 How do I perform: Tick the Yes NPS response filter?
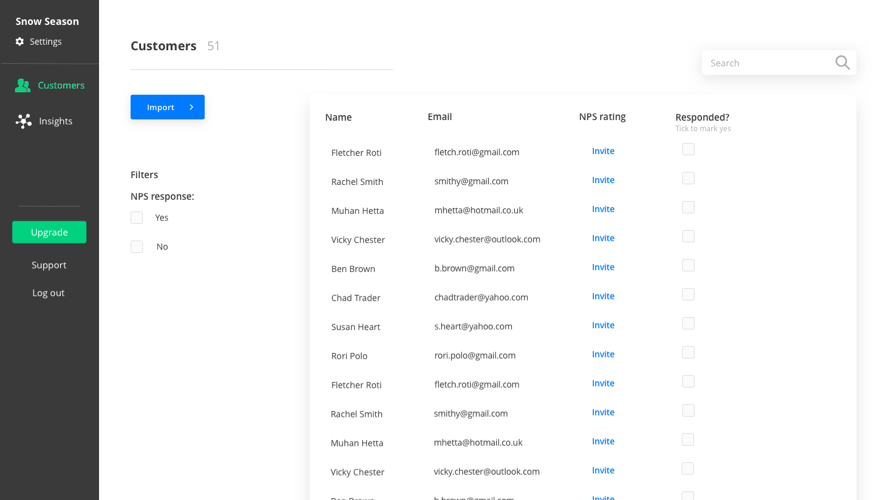pos(137,218)
